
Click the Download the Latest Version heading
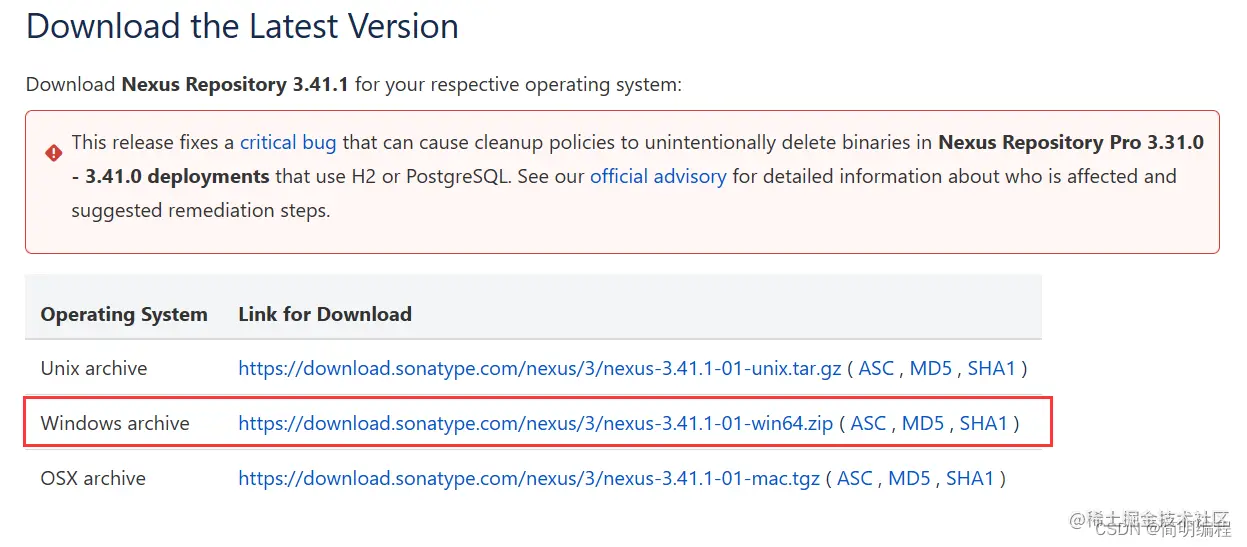point(242,26)
